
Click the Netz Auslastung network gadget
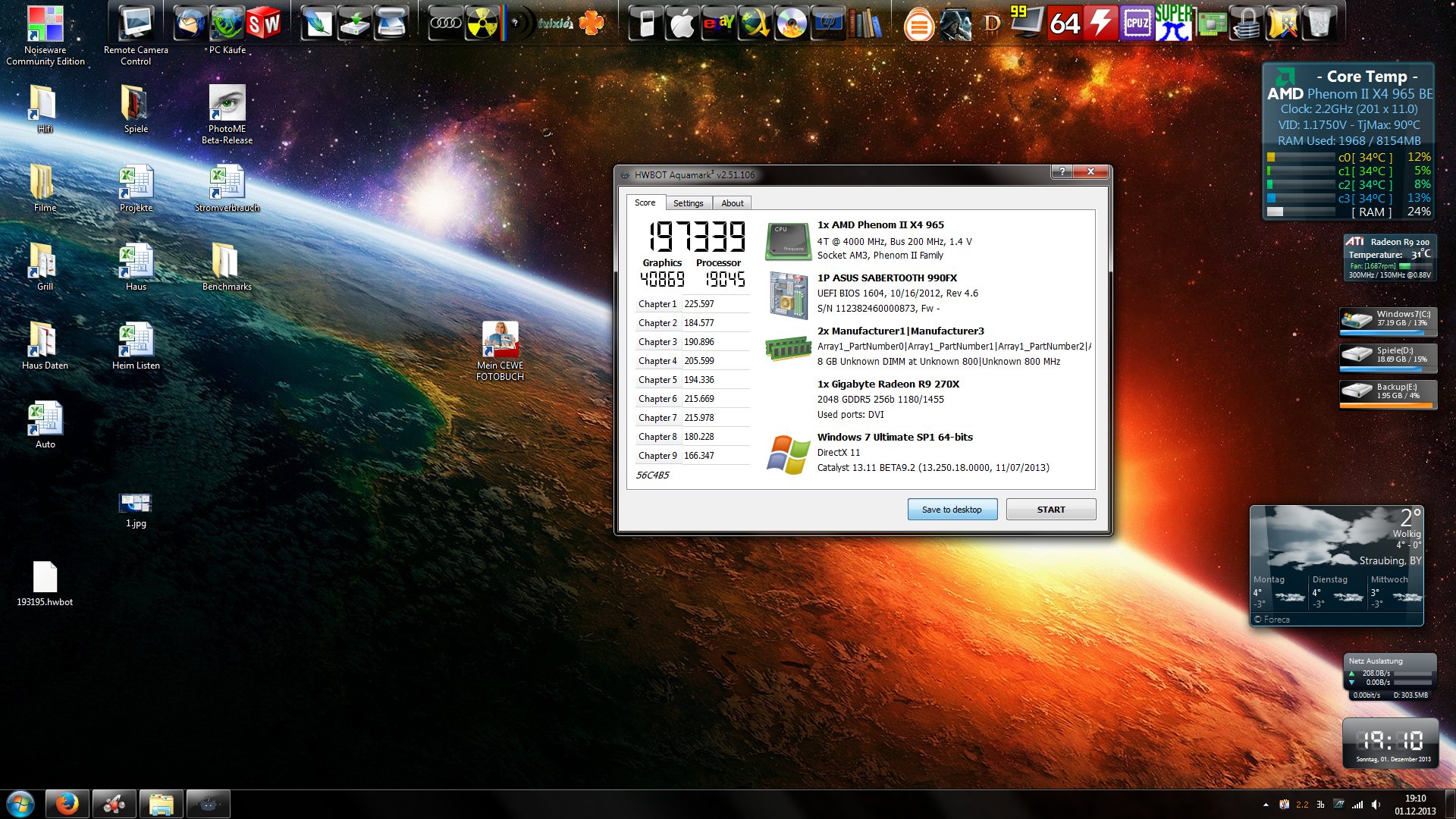point(1390,677)
